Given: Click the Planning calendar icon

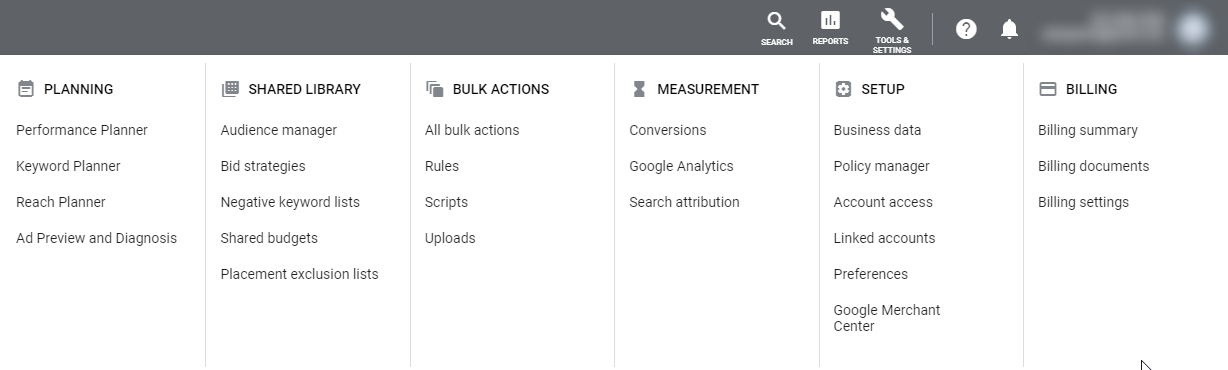Looking at the screenshot, I should click(26, 89).
